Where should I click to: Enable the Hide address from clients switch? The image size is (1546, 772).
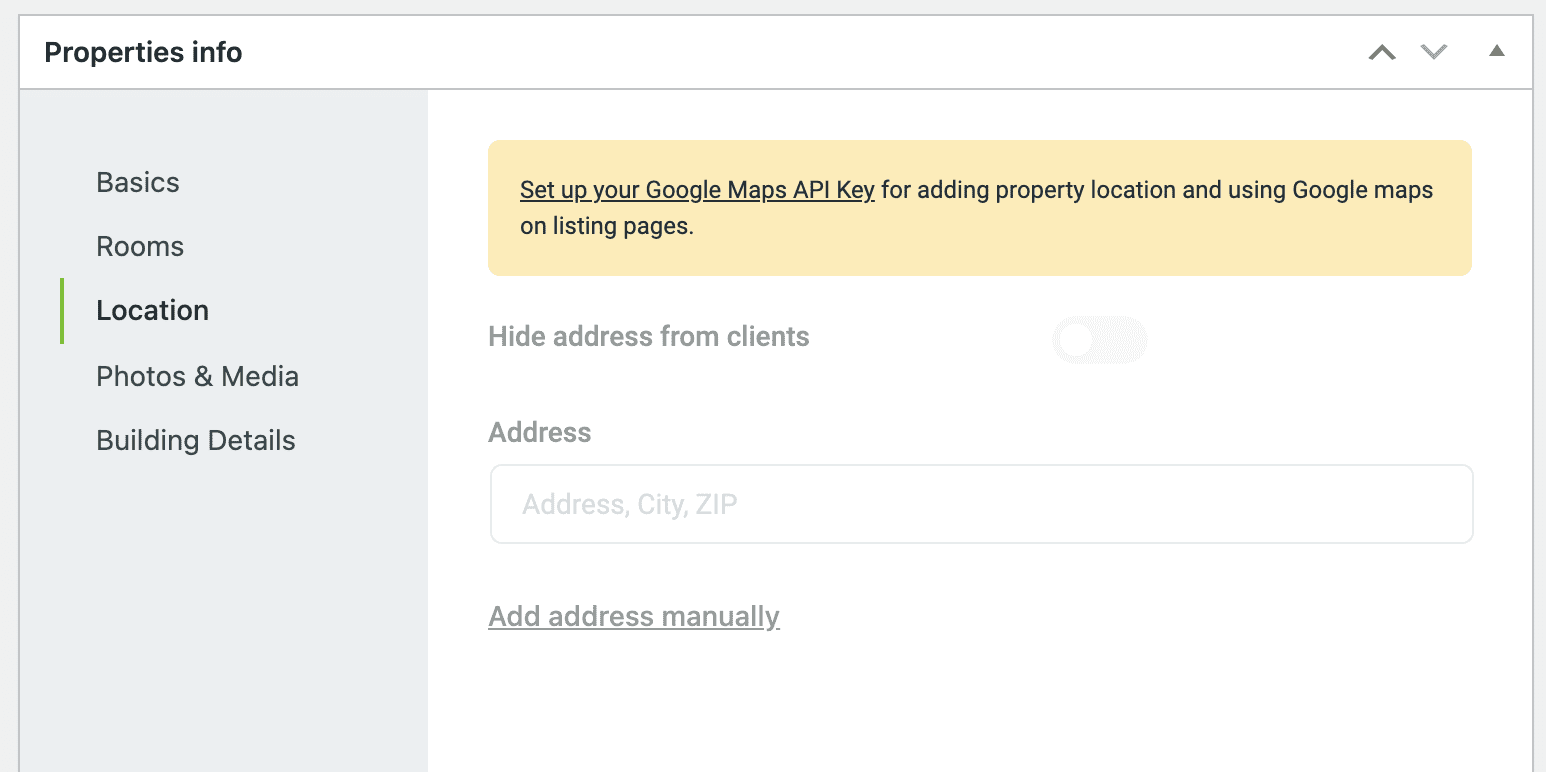(1099, 340)
